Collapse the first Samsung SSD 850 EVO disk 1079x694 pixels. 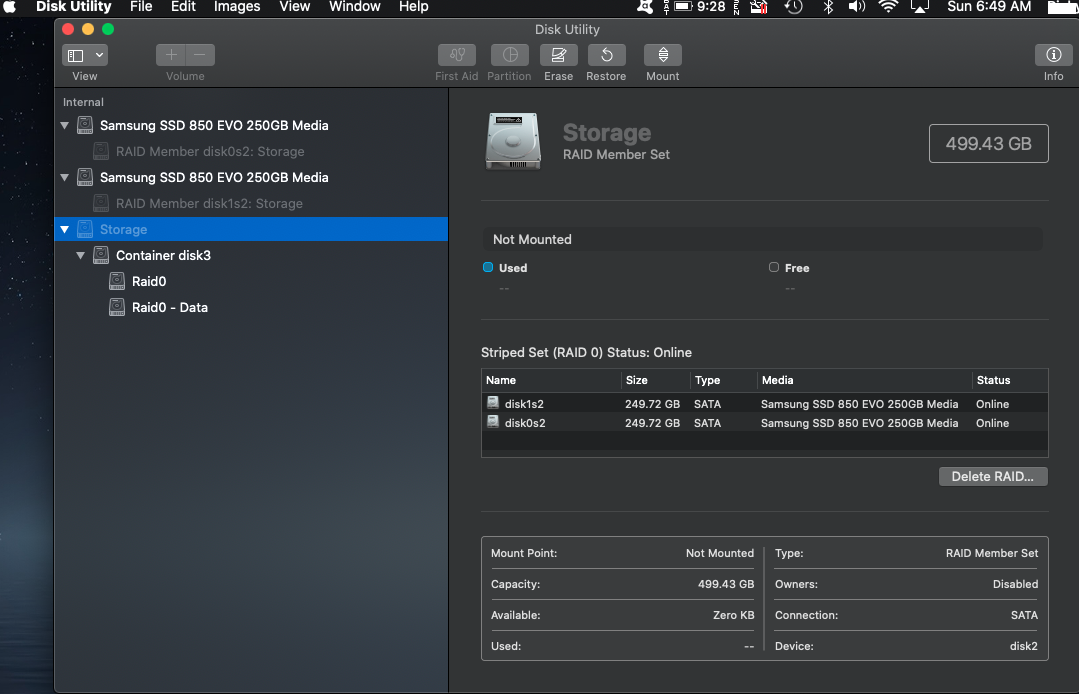point(65,126)
